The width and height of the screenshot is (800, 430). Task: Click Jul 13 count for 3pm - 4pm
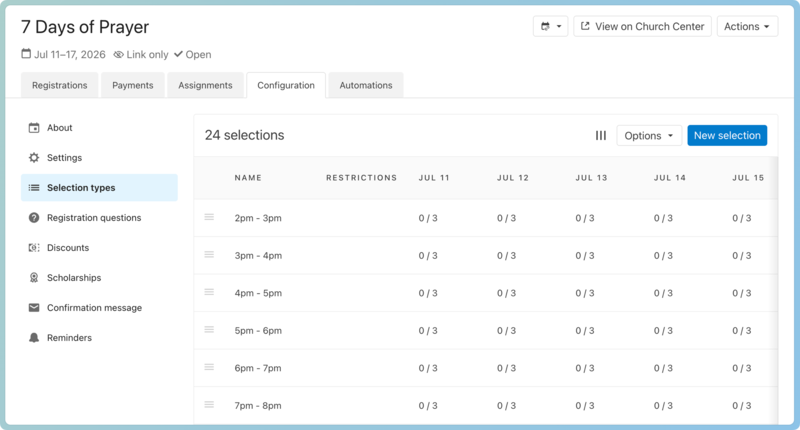click(585, 256)
